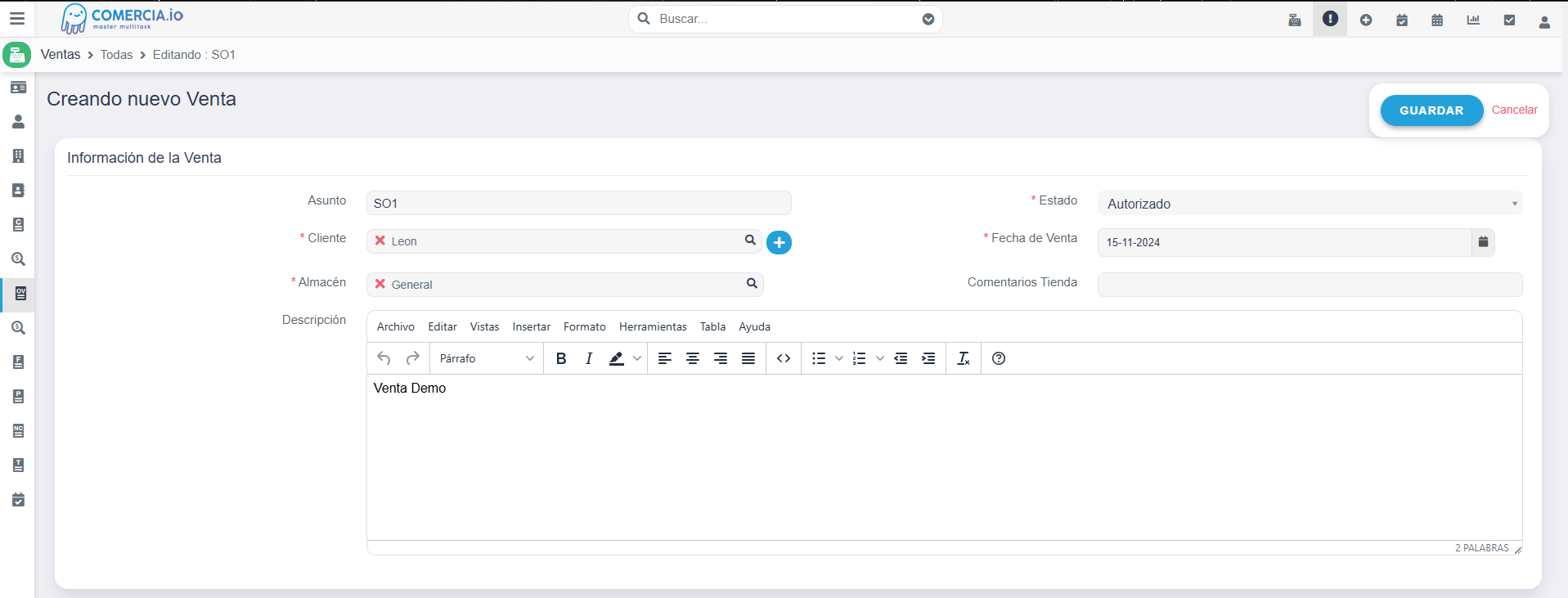
Task: Open the calendar with checkmark icon
Action: pos(1402,20)
